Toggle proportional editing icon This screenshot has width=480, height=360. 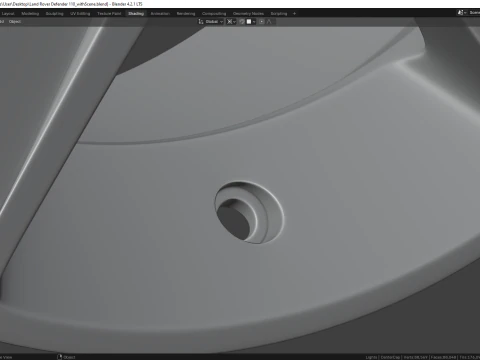[262, 22]
